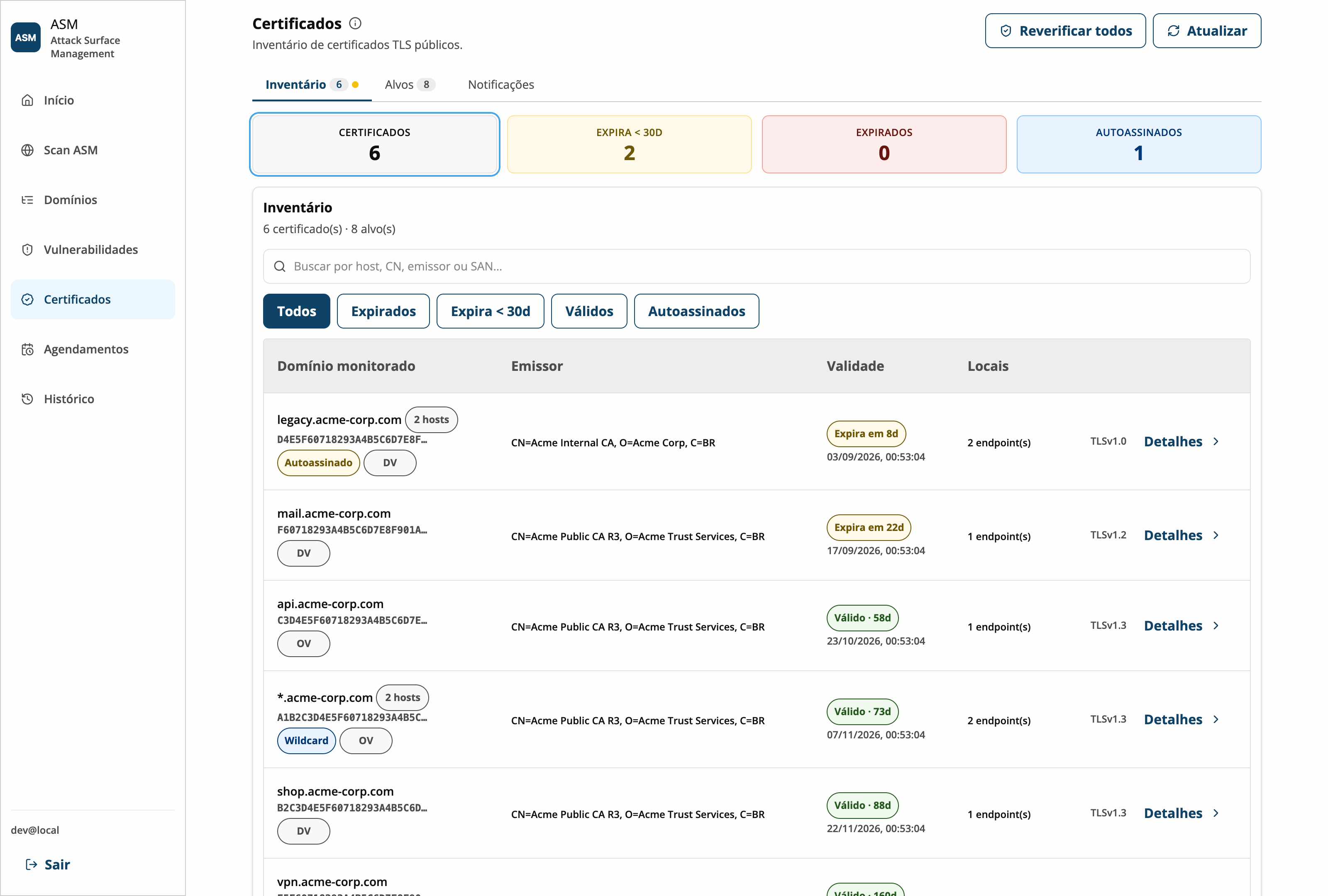Click the globe icon beside Scan ASM
Screen dimensions: 1328x896
click(x=27, y=150)
